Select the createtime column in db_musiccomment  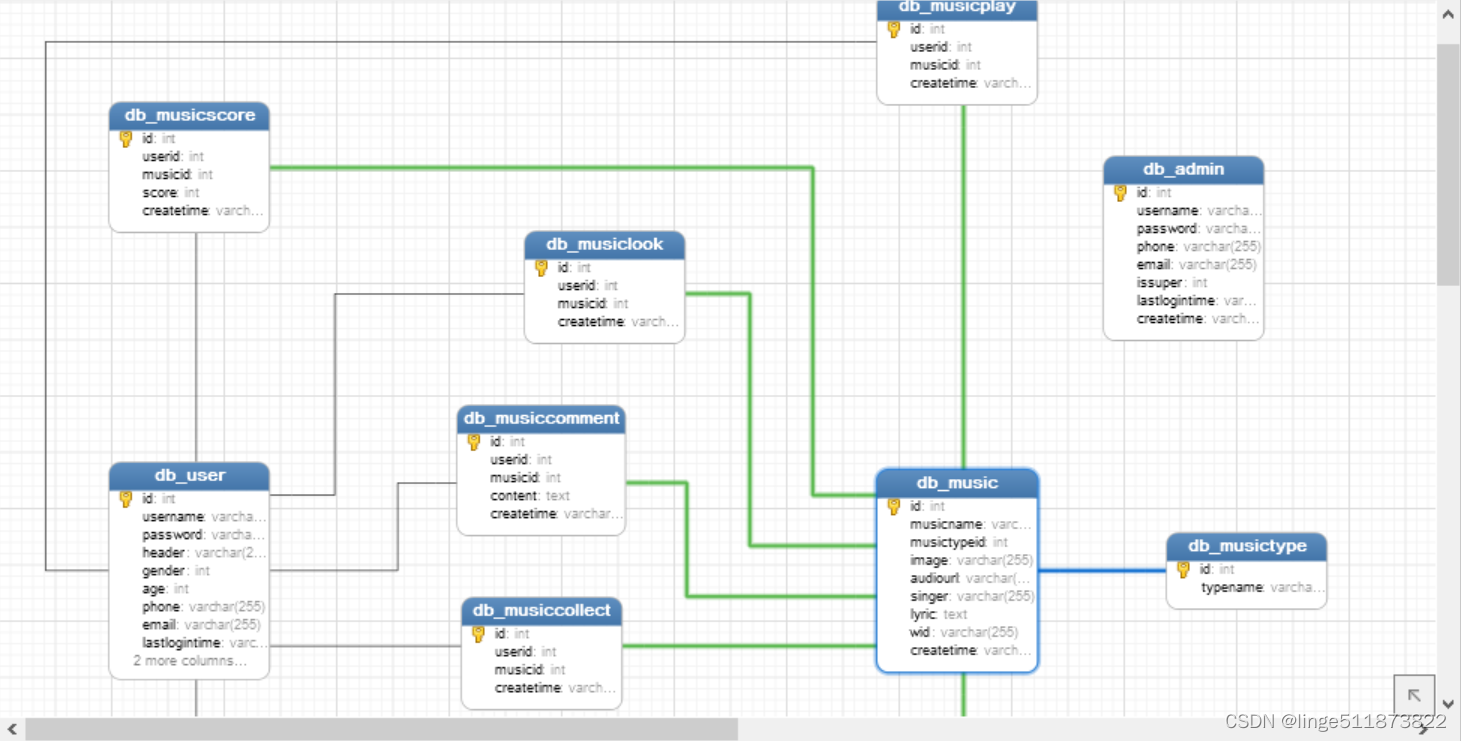tap(556, 514)
